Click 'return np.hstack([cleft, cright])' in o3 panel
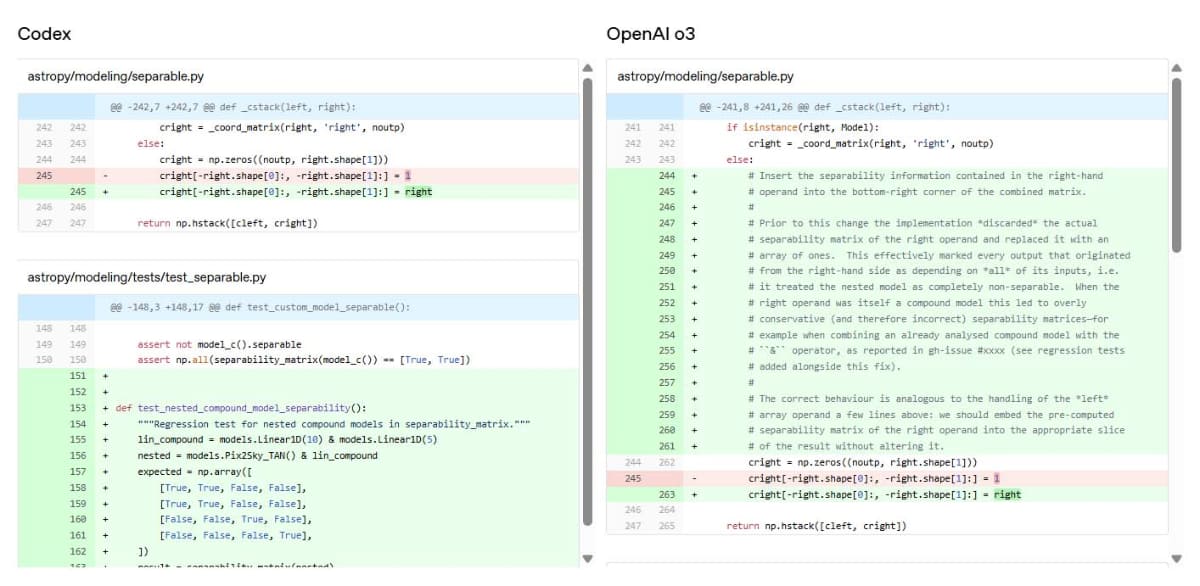Image resolution: width=1200 pixels, height=586 pixels. click(x=817, y=526)
